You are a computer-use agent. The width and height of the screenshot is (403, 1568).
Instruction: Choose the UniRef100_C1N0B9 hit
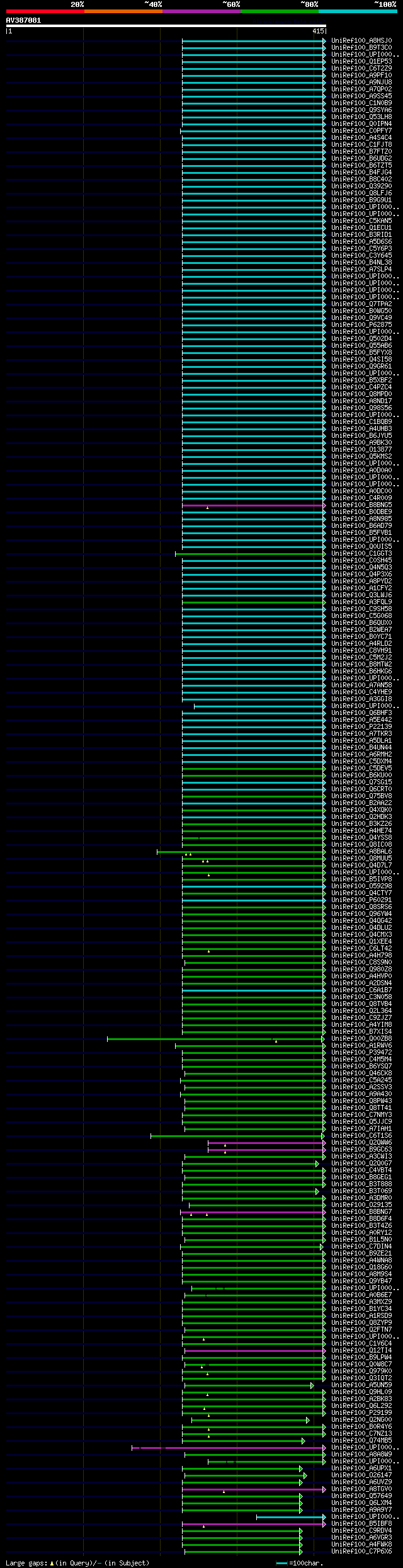[361, 103]
